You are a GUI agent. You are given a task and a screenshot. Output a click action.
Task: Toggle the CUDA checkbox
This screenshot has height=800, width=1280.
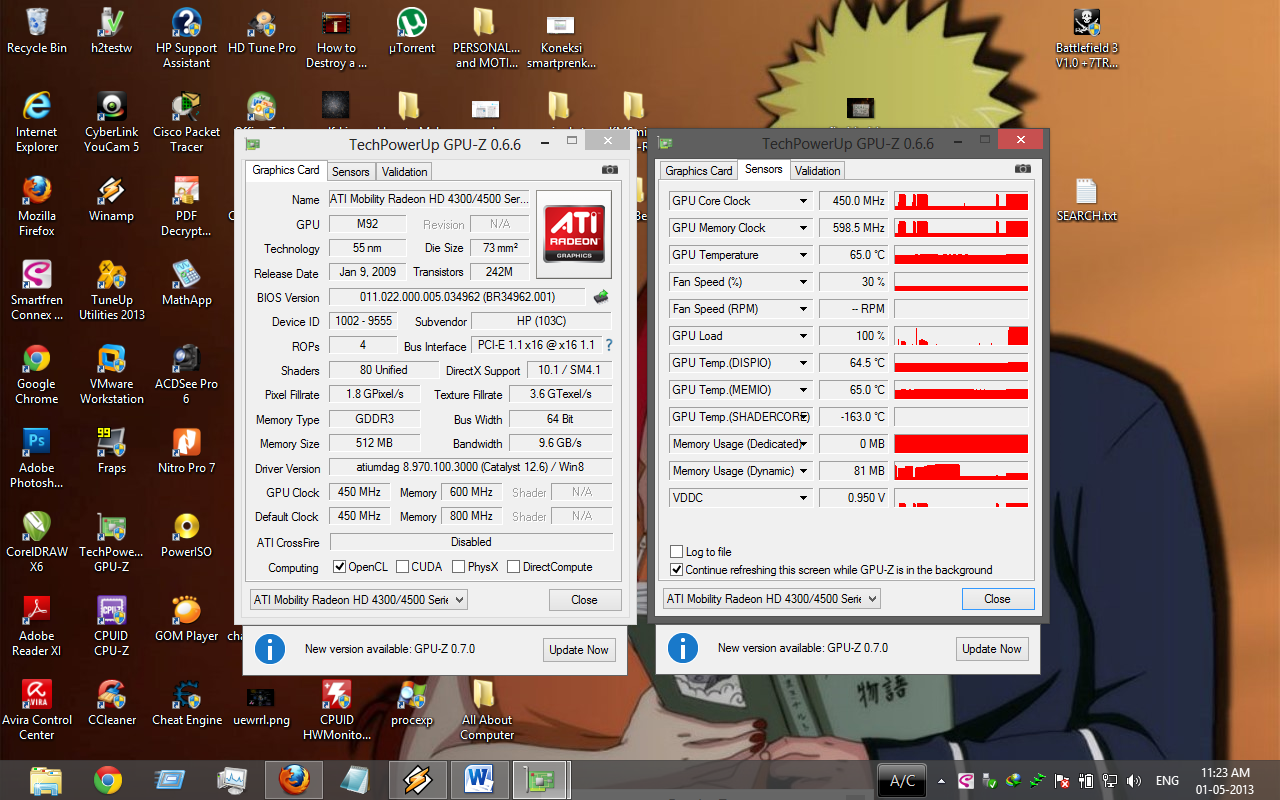[x=402, y=567]
